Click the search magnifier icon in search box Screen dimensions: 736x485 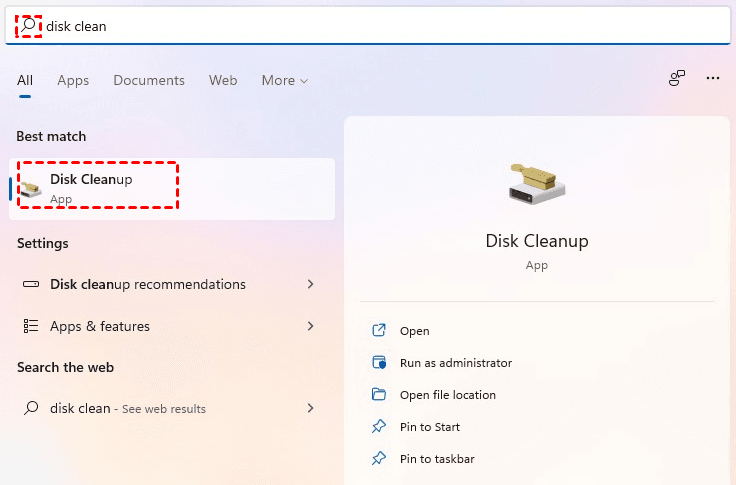[x=28, y=26]
